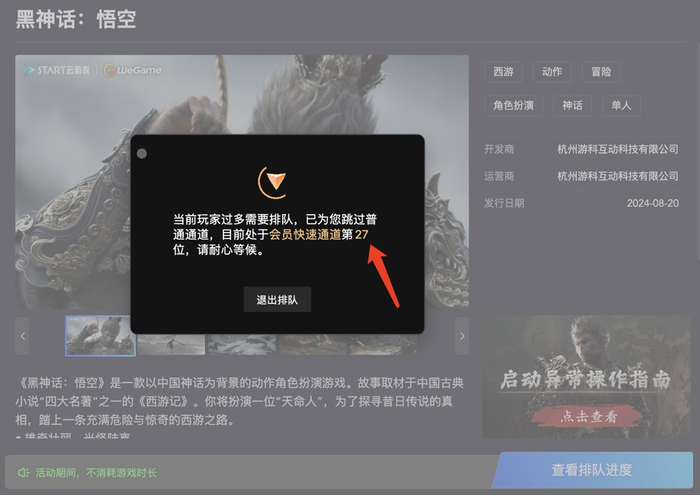Select the second thumbnail with staff figure

point(171,345)
